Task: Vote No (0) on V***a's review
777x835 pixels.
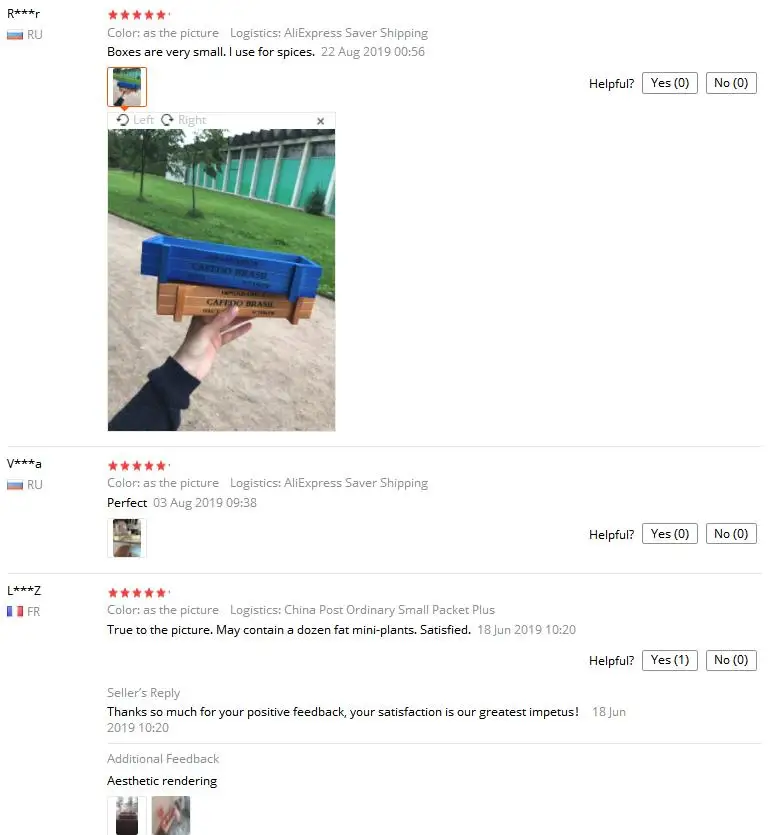Action: click(x=731, y=534)
